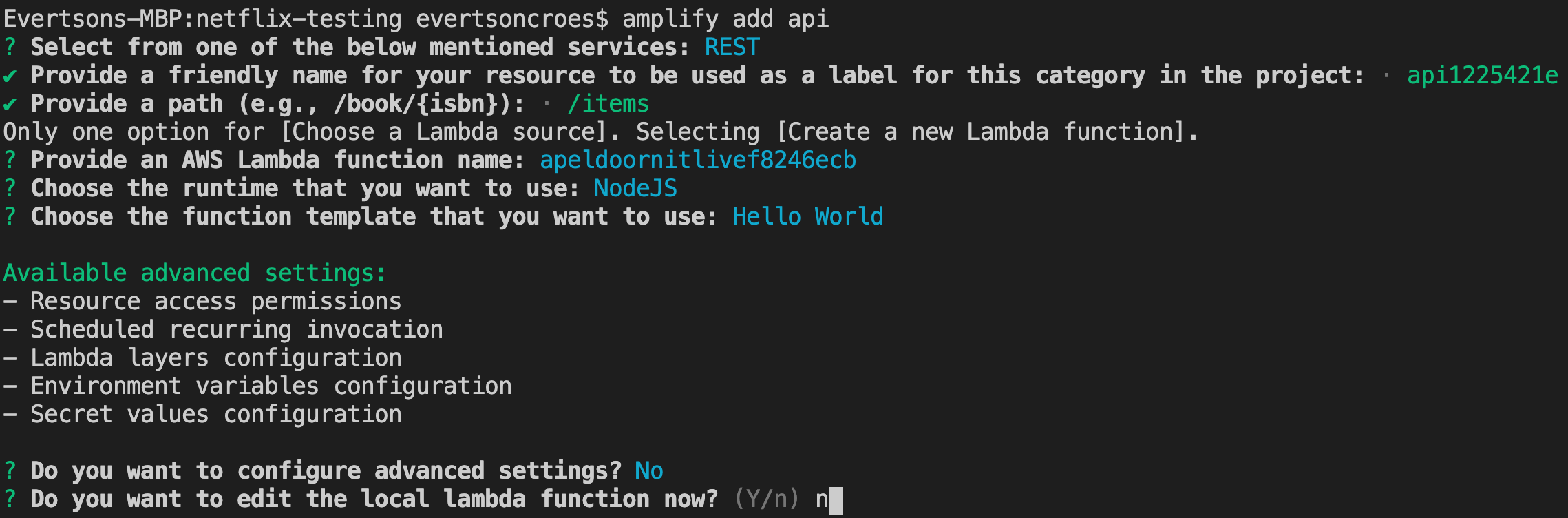Click the Available advanced settings heading
The height and width of the screenshot is (518, 1568).
195,273
